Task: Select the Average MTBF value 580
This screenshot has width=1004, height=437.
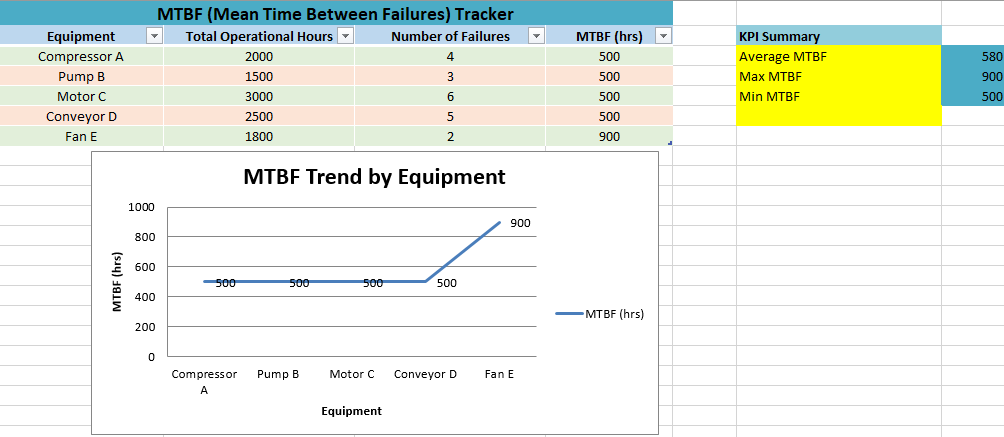Action: tap(972, 56)
